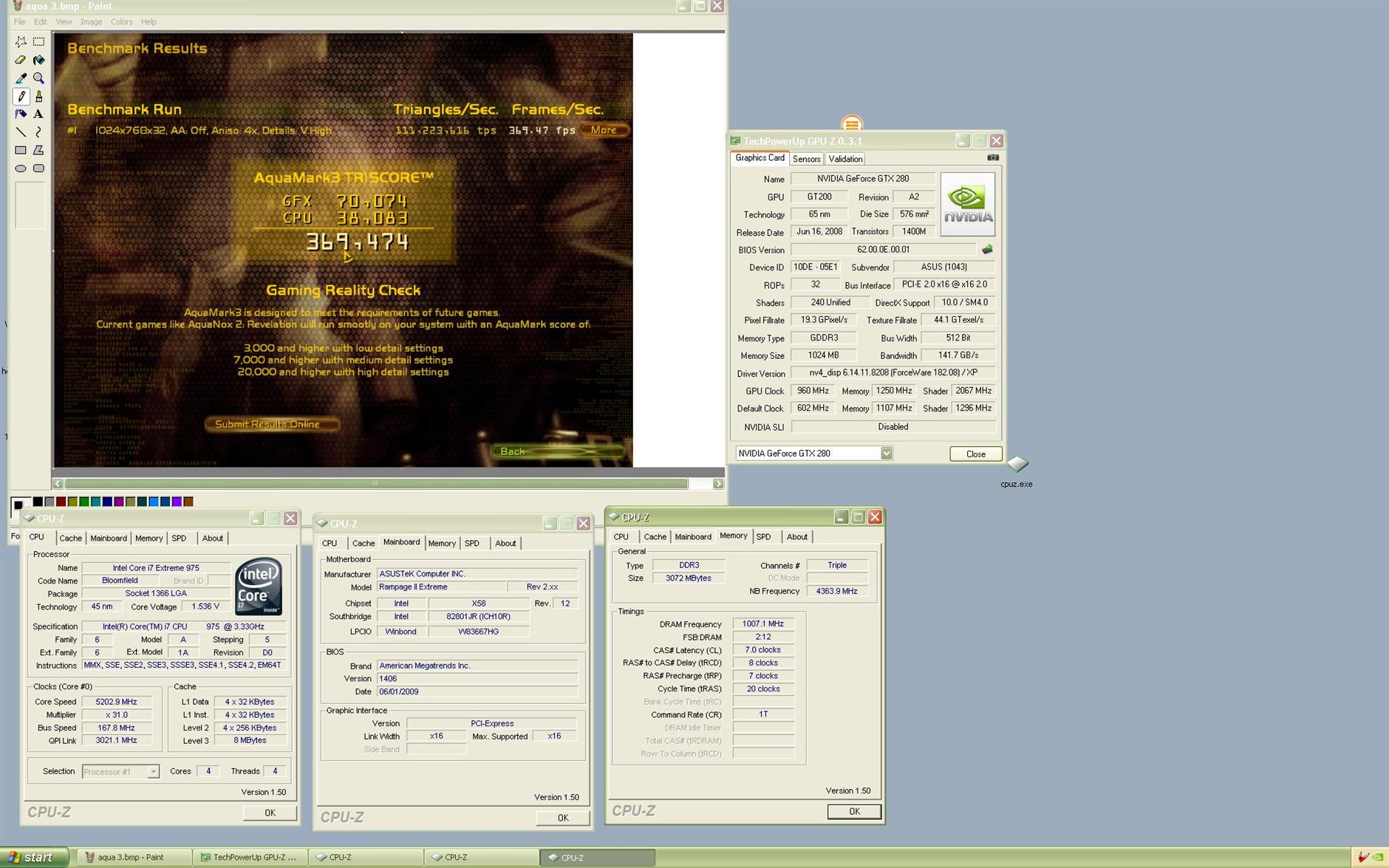Viewport: 1389px width, 868px height.
Task: Click the NVIDIA logo in GPU-Z
Action: click(x=967, y=205)
